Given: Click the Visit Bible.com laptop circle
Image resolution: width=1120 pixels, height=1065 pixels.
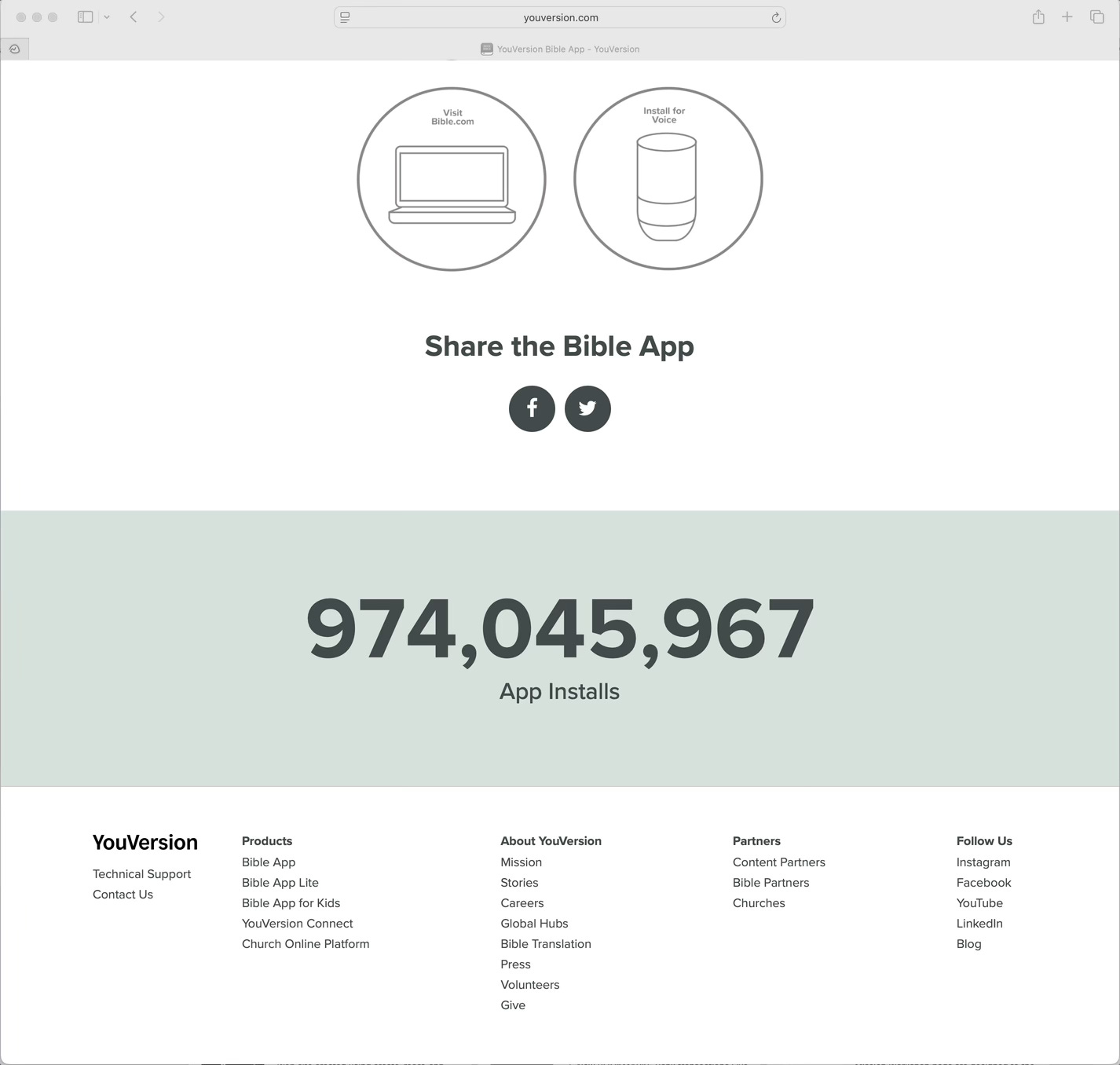Looking at the screenshot, I should pos(452,179).
